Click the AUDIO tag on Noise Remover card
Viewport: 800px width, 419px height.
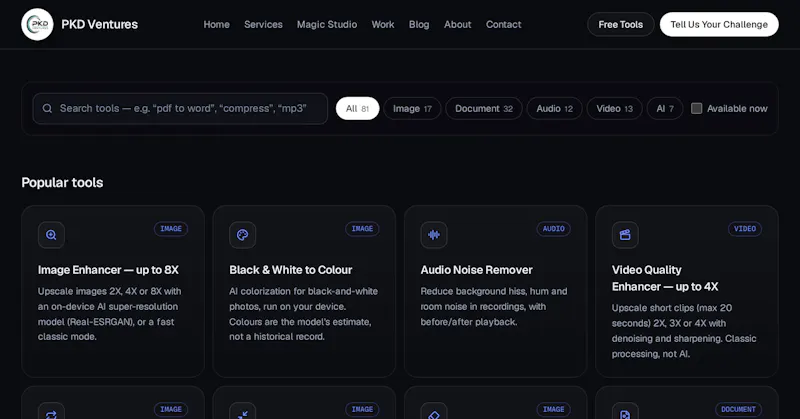[554, 229]
